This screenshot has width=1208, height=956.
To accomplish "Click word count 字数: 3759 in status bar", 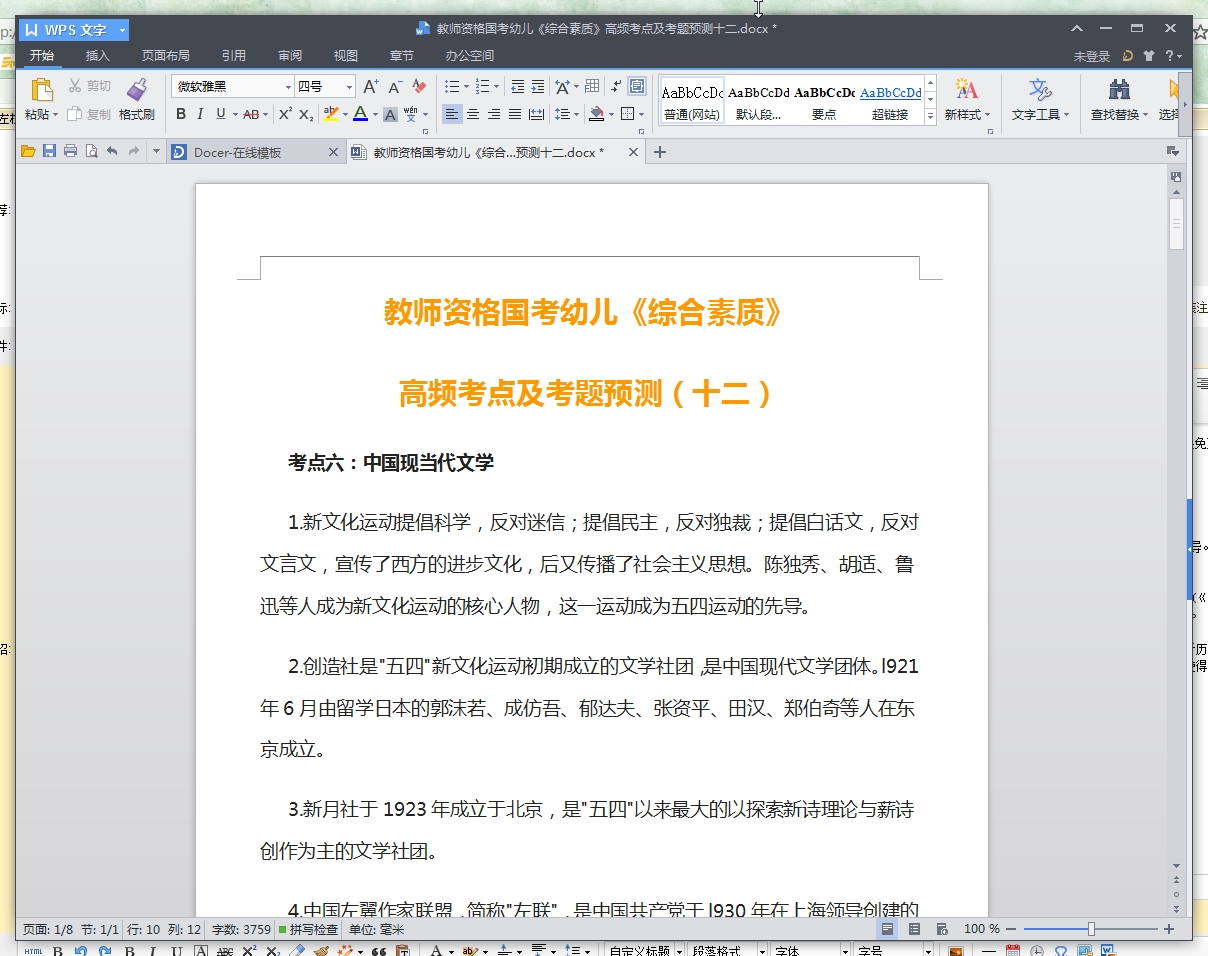I will coord(241,929).
